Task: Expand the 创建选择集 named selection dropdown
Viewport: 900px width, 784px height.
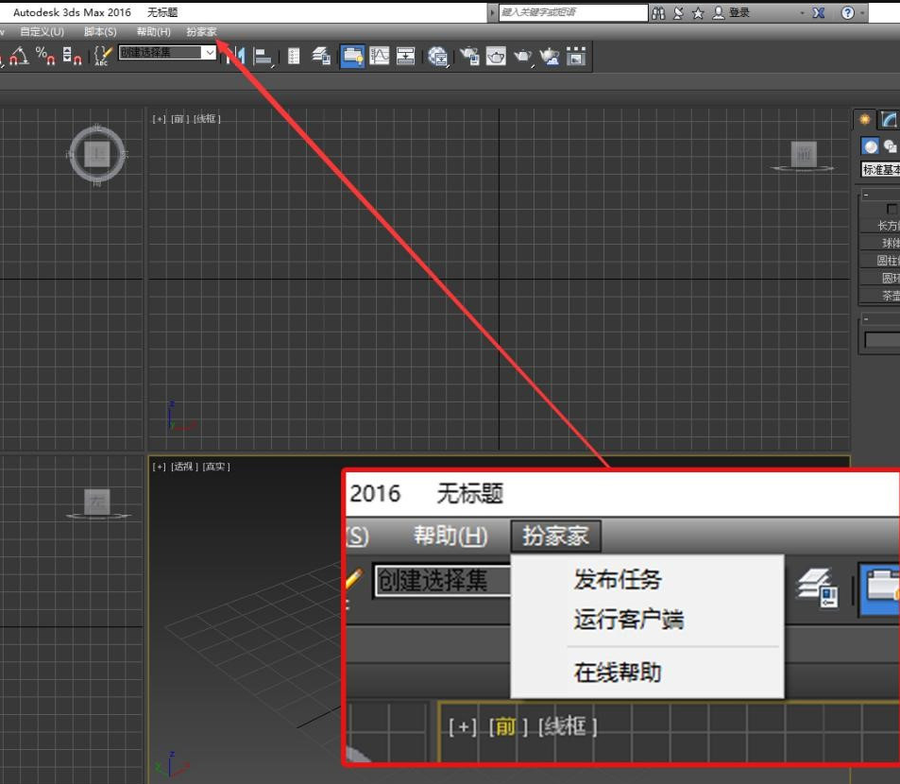Action: (x=210, y=53)
